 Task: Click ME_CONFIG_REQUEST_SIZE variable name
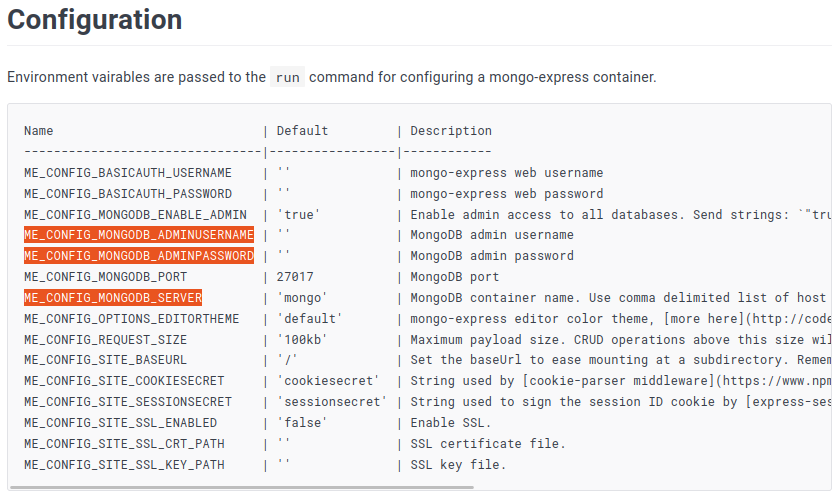point(105,340)
